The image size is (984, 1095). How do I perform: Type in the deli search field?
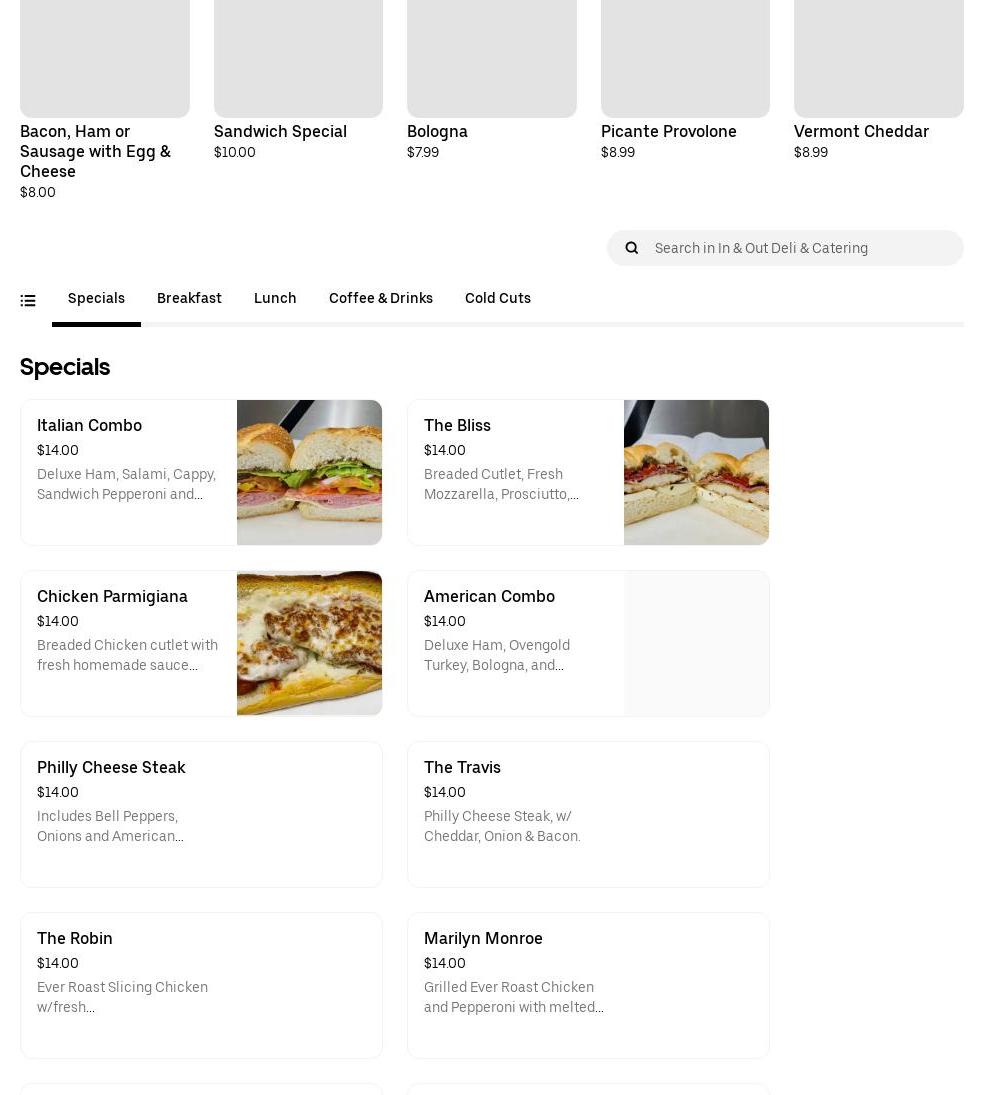click(800, 248)
